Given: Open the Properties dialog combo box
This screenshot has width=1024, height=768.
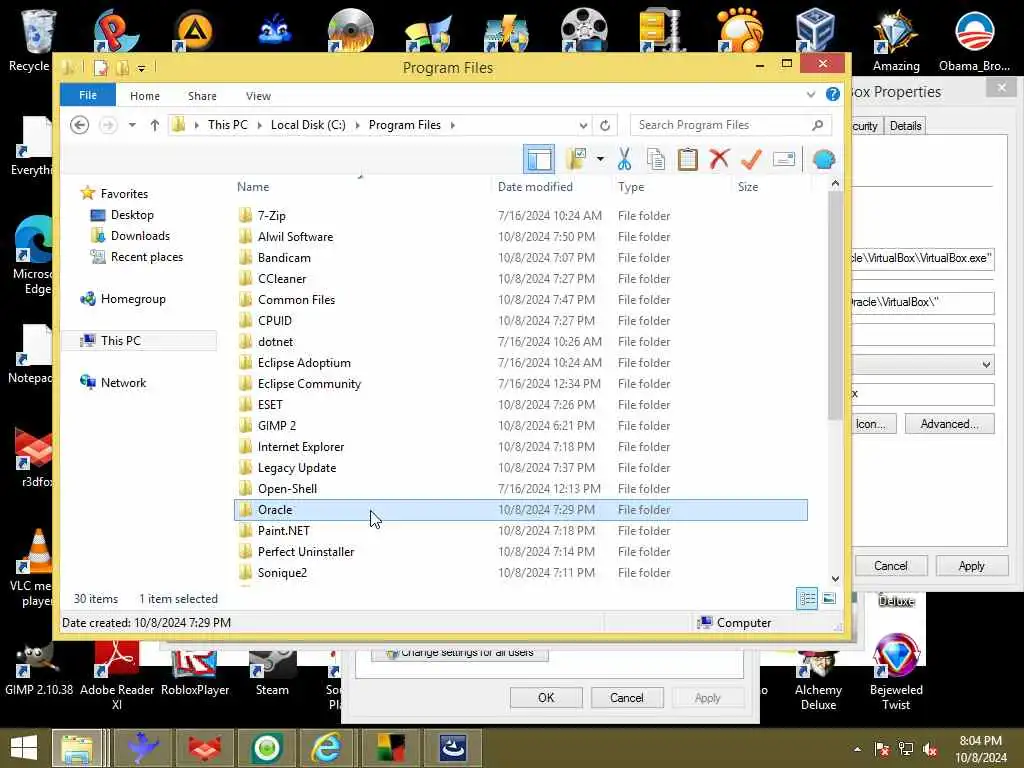Looking at the screenshot, I should pos(923,364).
